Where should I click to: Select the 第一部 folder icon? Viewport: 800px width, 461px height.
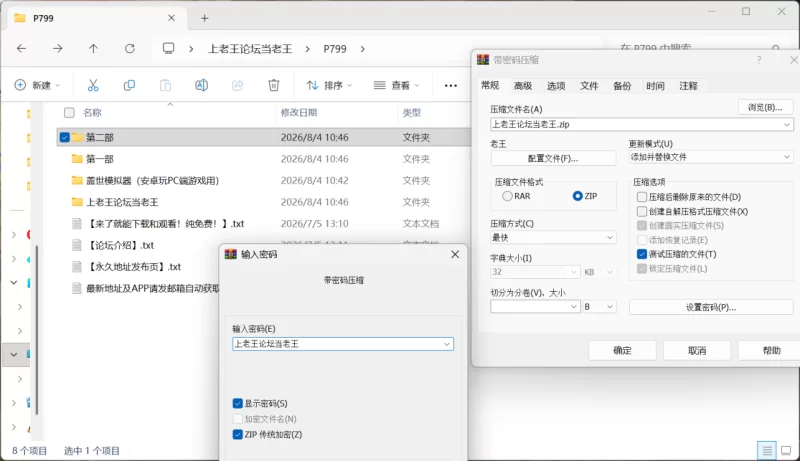(x=77, y=159)
